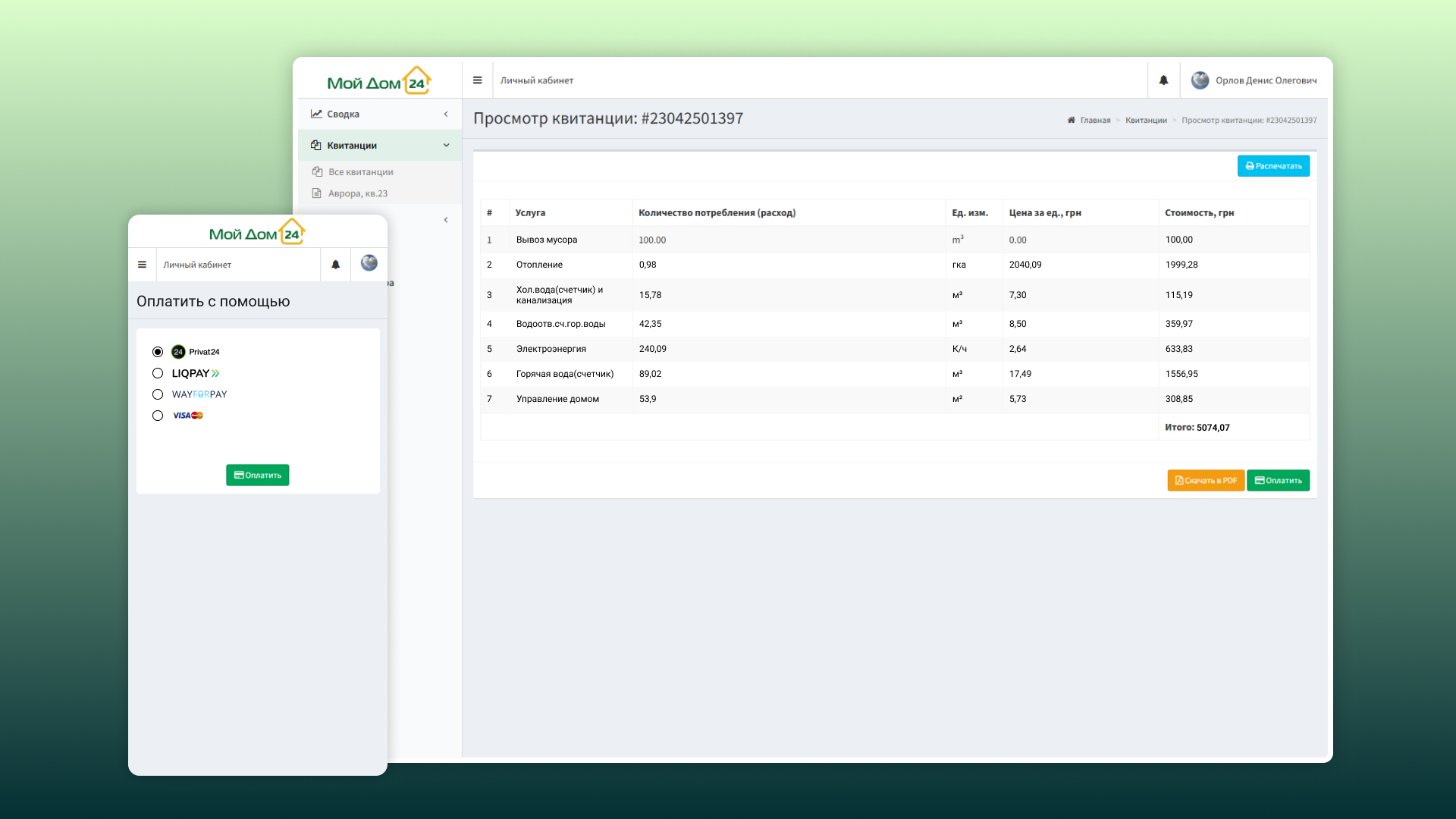Select Visa/Mastercard payment radio button
The image size is (1456, 819).
coord(158,416)
